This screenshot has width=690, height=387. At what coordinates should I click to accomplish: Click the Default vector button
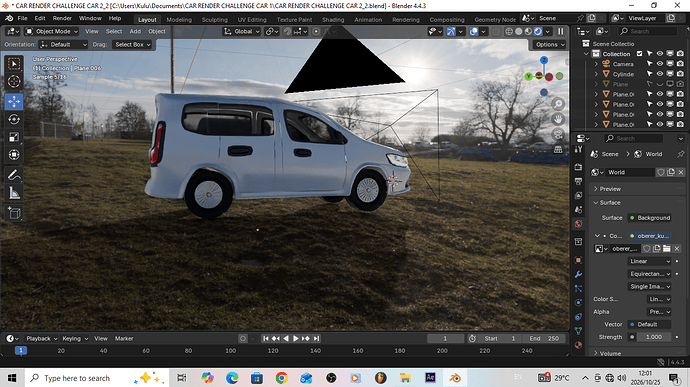tap(650, 324)
